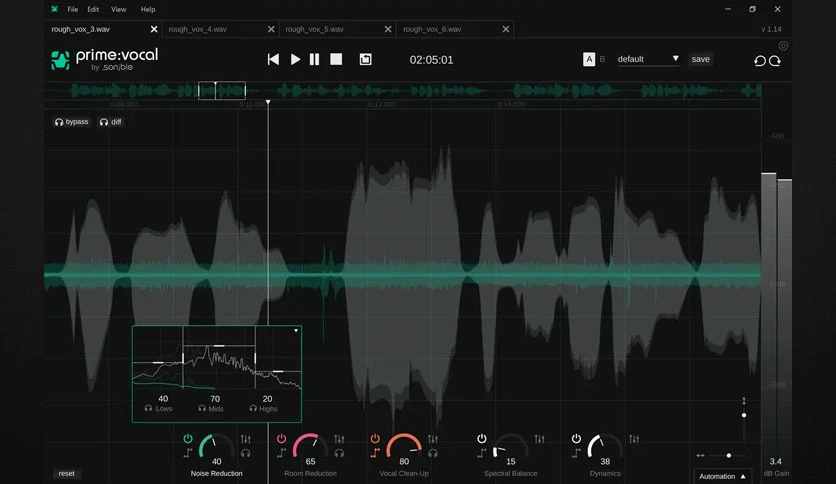The image size is (836, 484).
Task: Enable Dynamics power
Action: coord(576,439)
